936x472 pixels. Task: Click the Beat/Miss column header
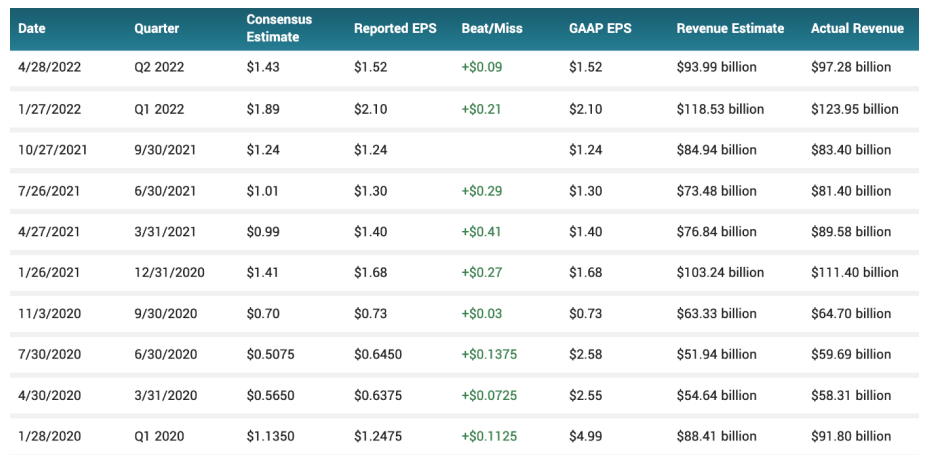[494, 28]
